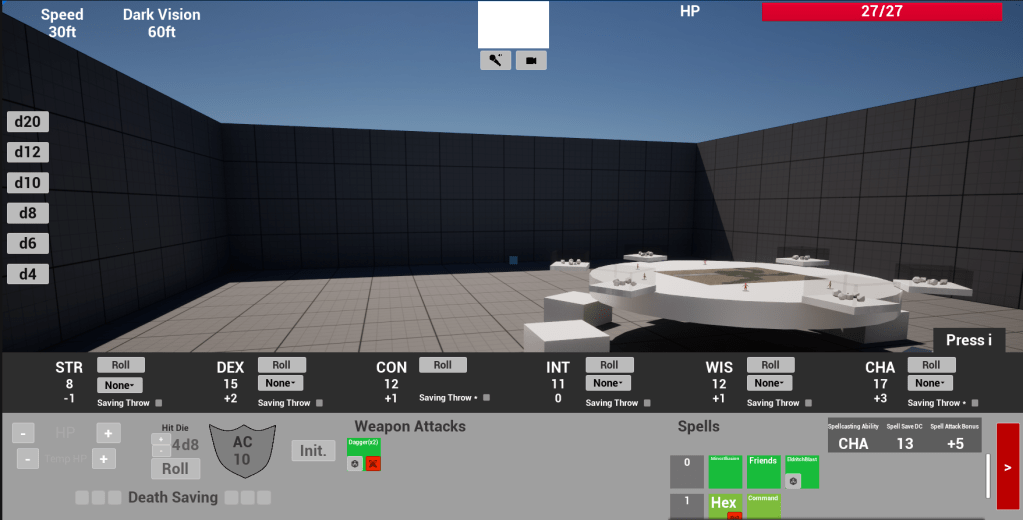
Task: Roll a d20 die
Action: click(28, 122)
